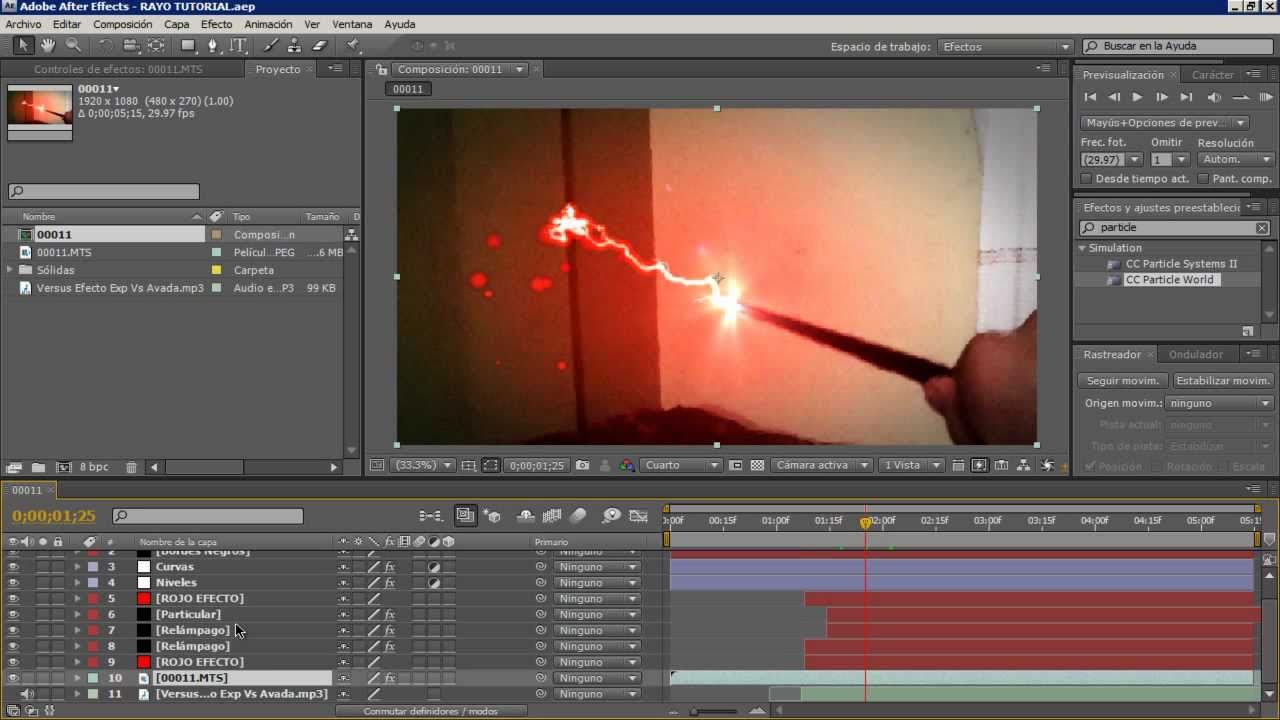The height and width of the screenshot is (720, 1280).
Task: Select CC Particle World in effects list
Action: 1170,280
